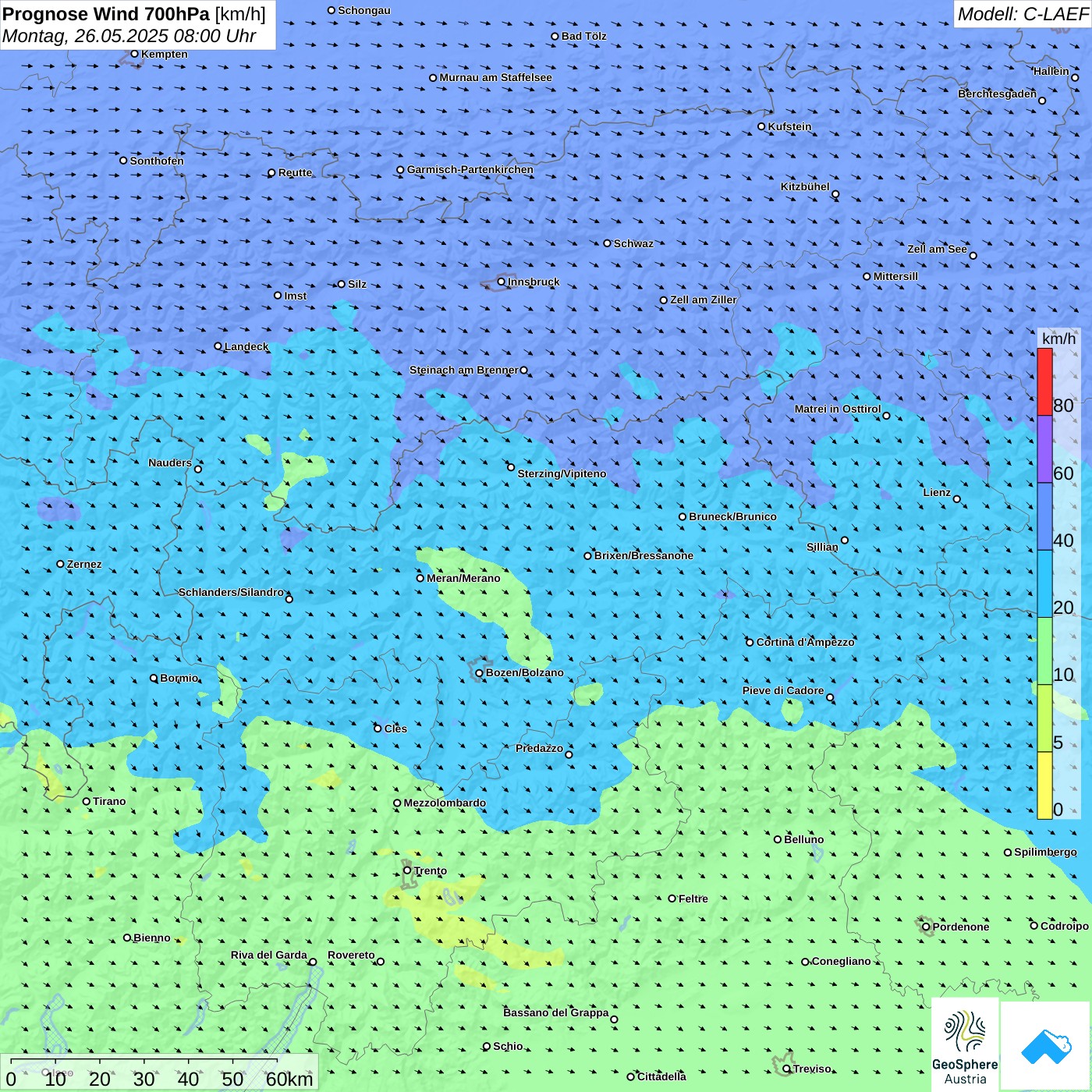Click the yellow 0 km/h legend color
Screen dimensions: 1092x1092
tap(1044, 785)
